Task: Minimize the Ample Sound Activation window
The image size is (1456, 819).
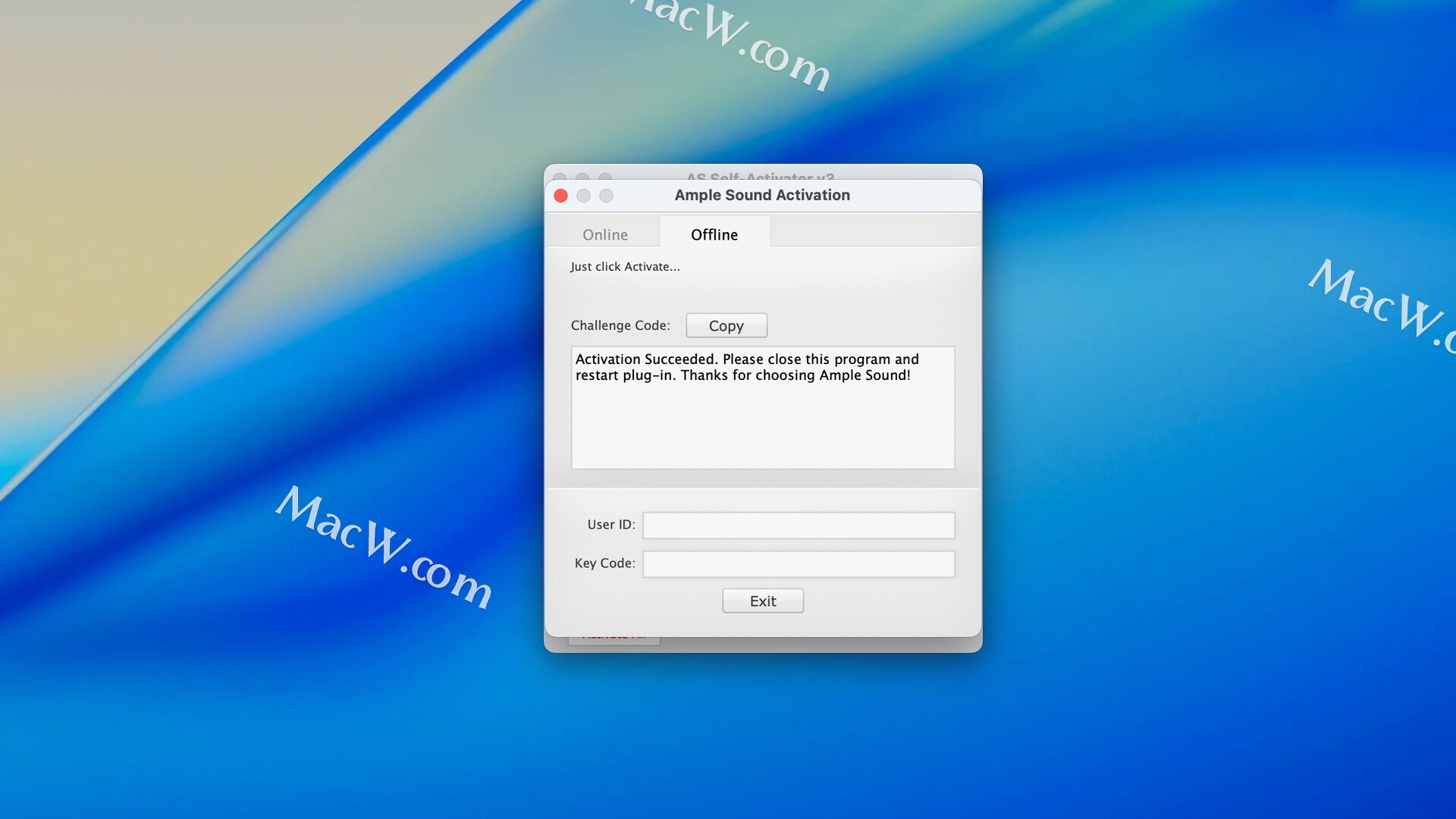Action: (583, 196)
